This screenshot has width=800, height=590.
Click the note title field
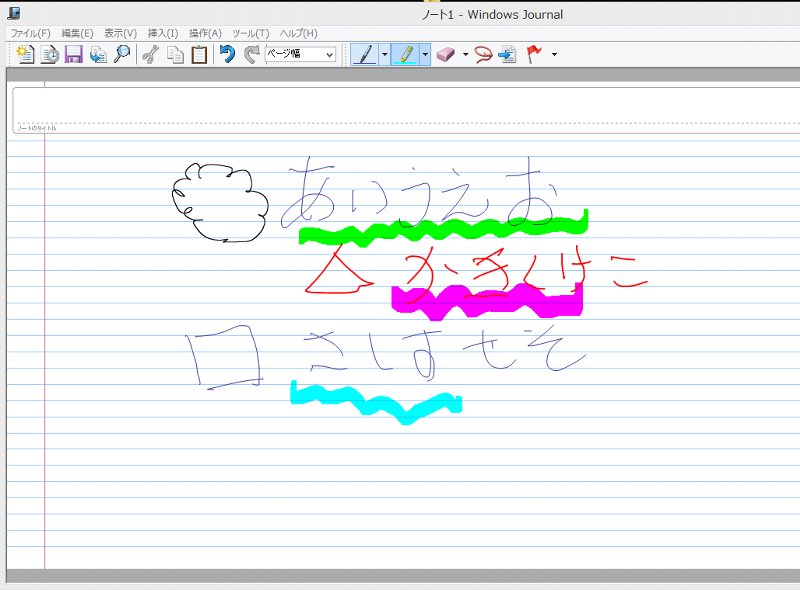click(400, 105)
